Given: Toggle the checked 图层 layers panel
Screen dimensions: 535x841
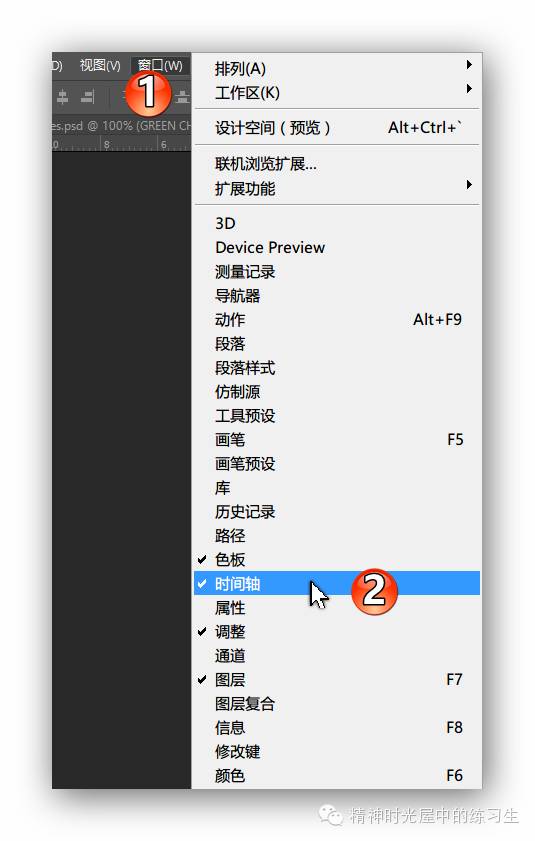Looking at the screenshot, I should 336,680.
